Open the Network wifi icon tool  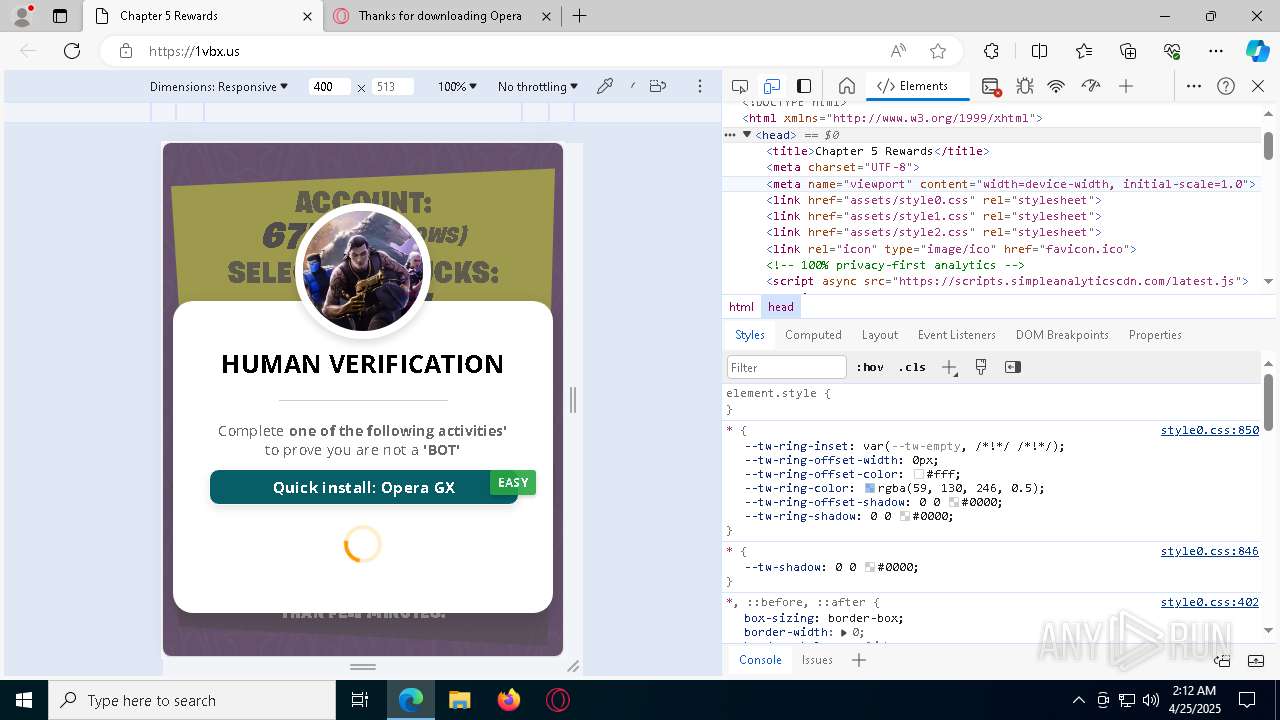tap(1056, 86)
